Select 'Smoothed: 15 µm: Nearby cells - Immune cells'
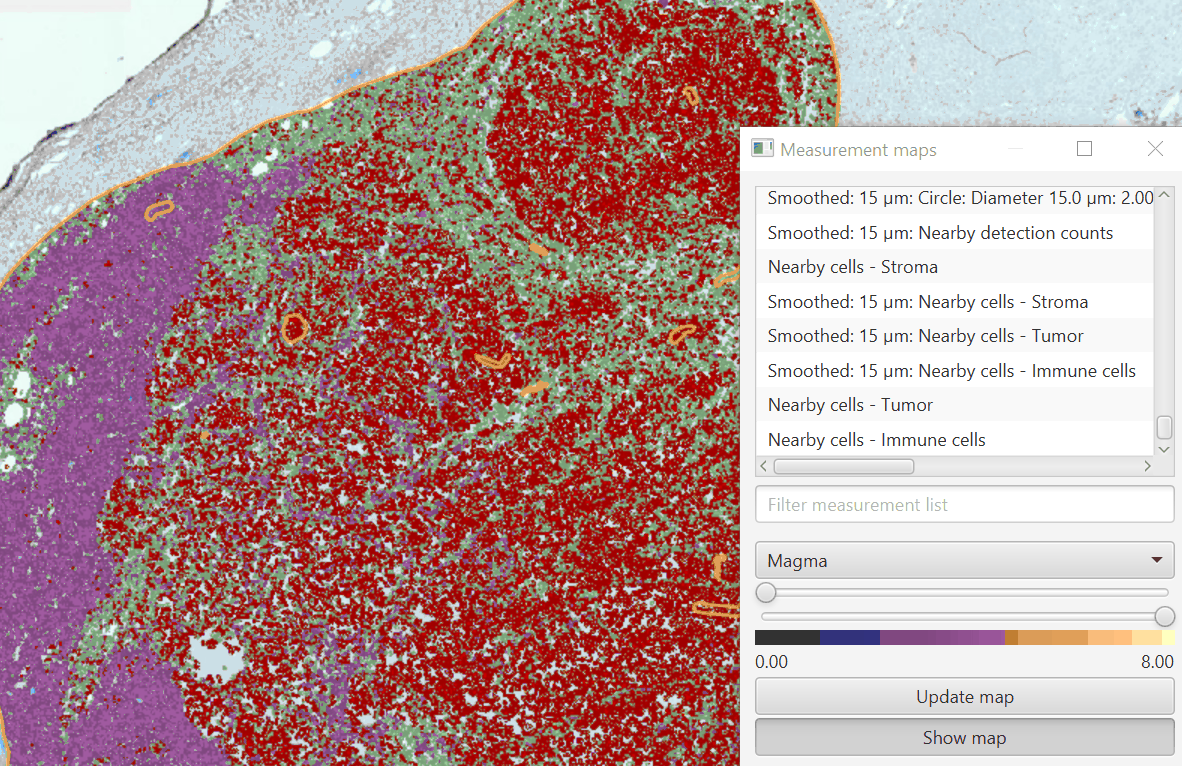 pyautogui.click(x=951, y=370)
